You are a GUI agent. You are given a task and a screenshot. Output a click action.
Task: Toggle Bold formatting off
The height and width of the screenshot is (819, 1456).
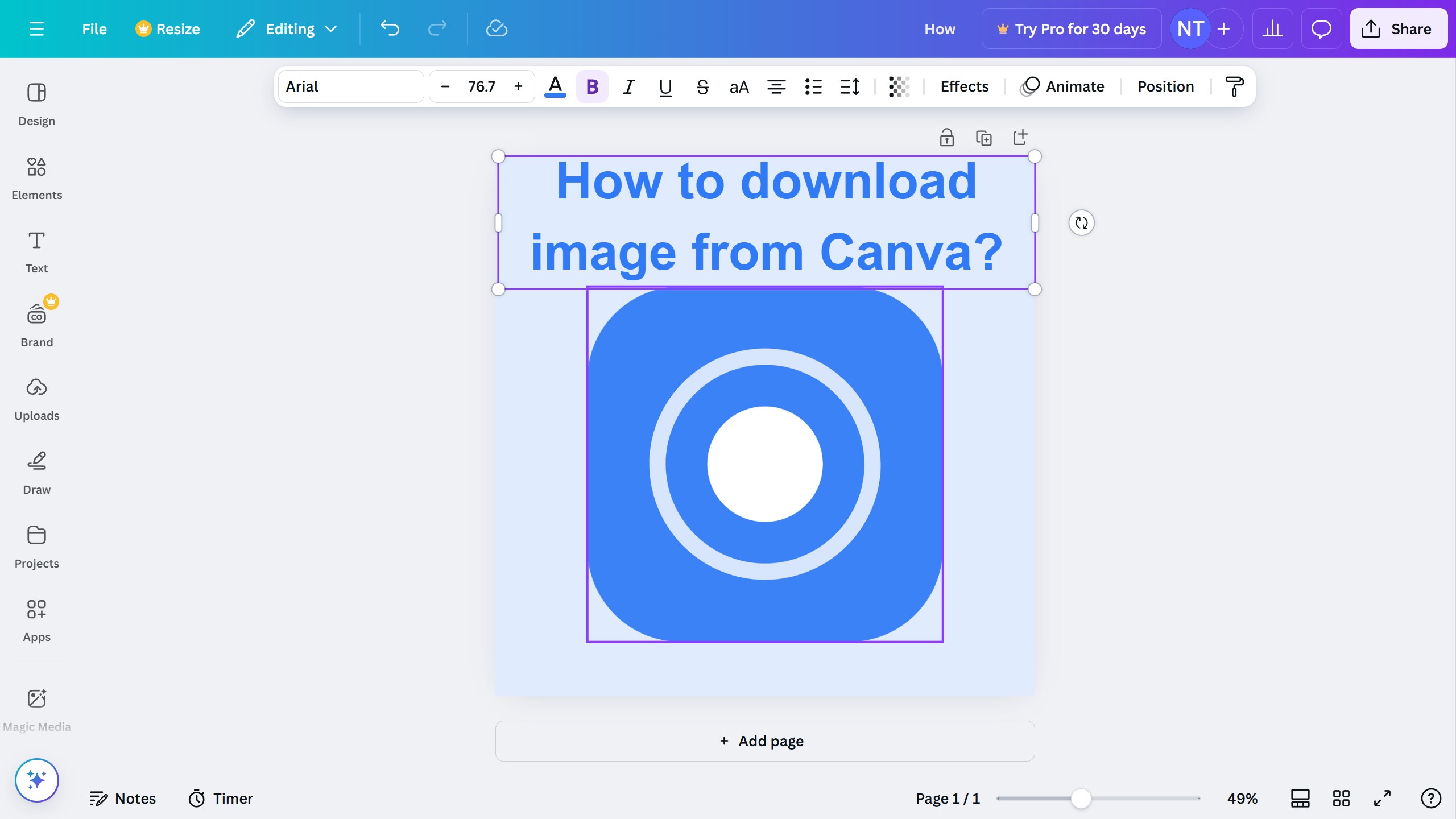tap(592, 86)
